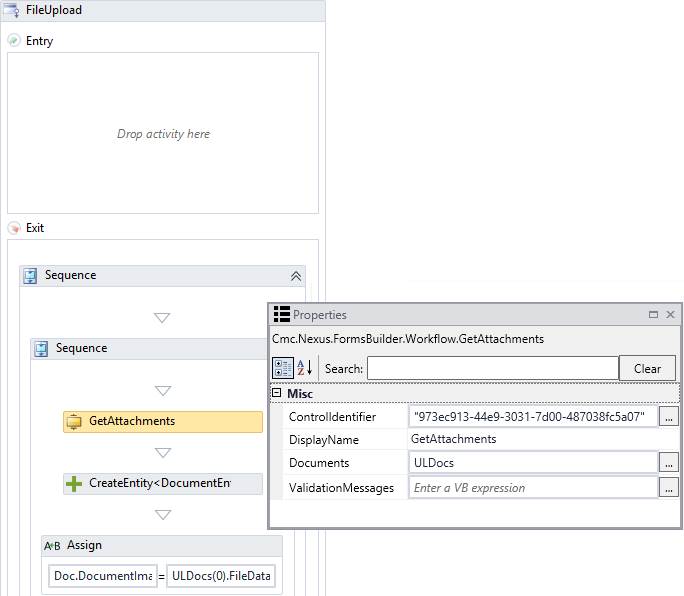Click the FileUpload state icon
Viewport: 684px width, 596px height.
pos(13,10)
